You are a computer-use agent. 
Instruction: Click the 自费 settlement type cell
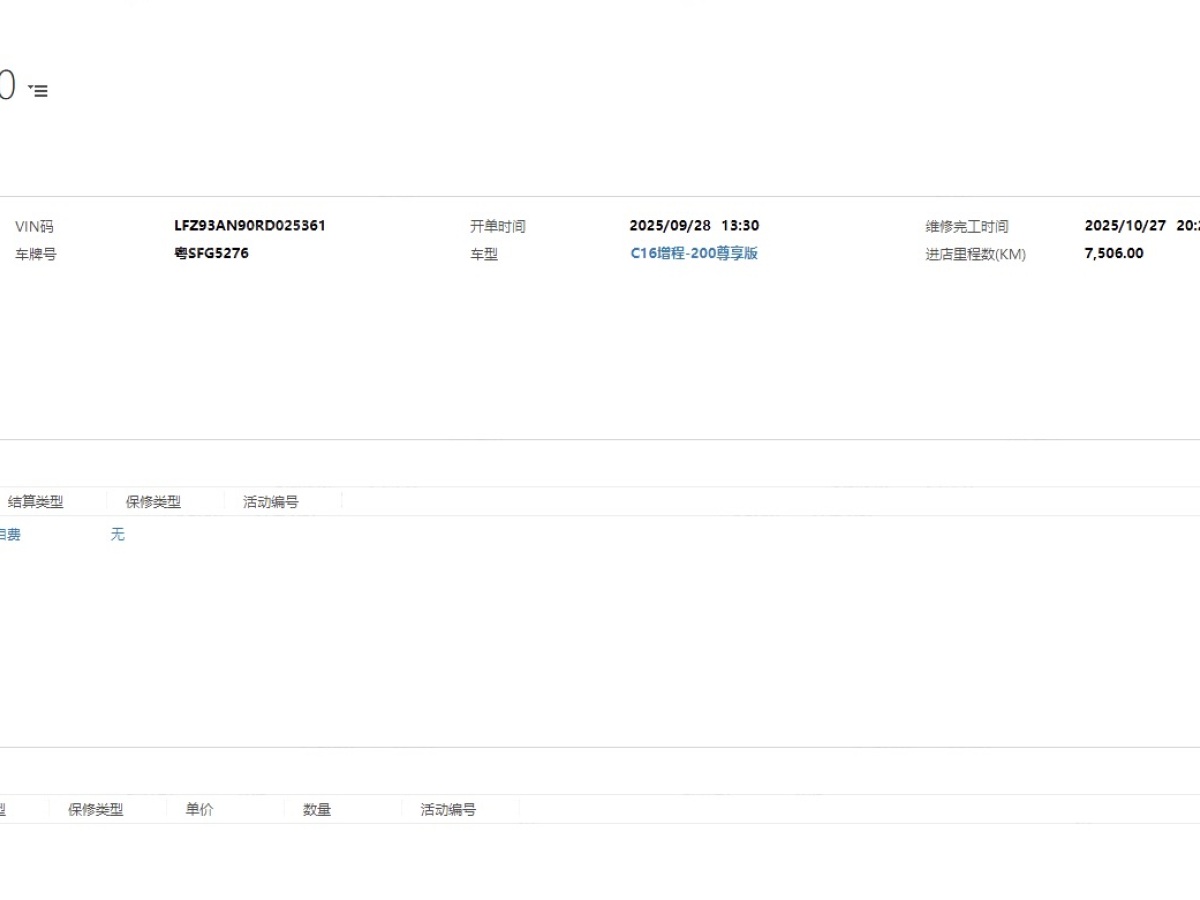[10, 535]
